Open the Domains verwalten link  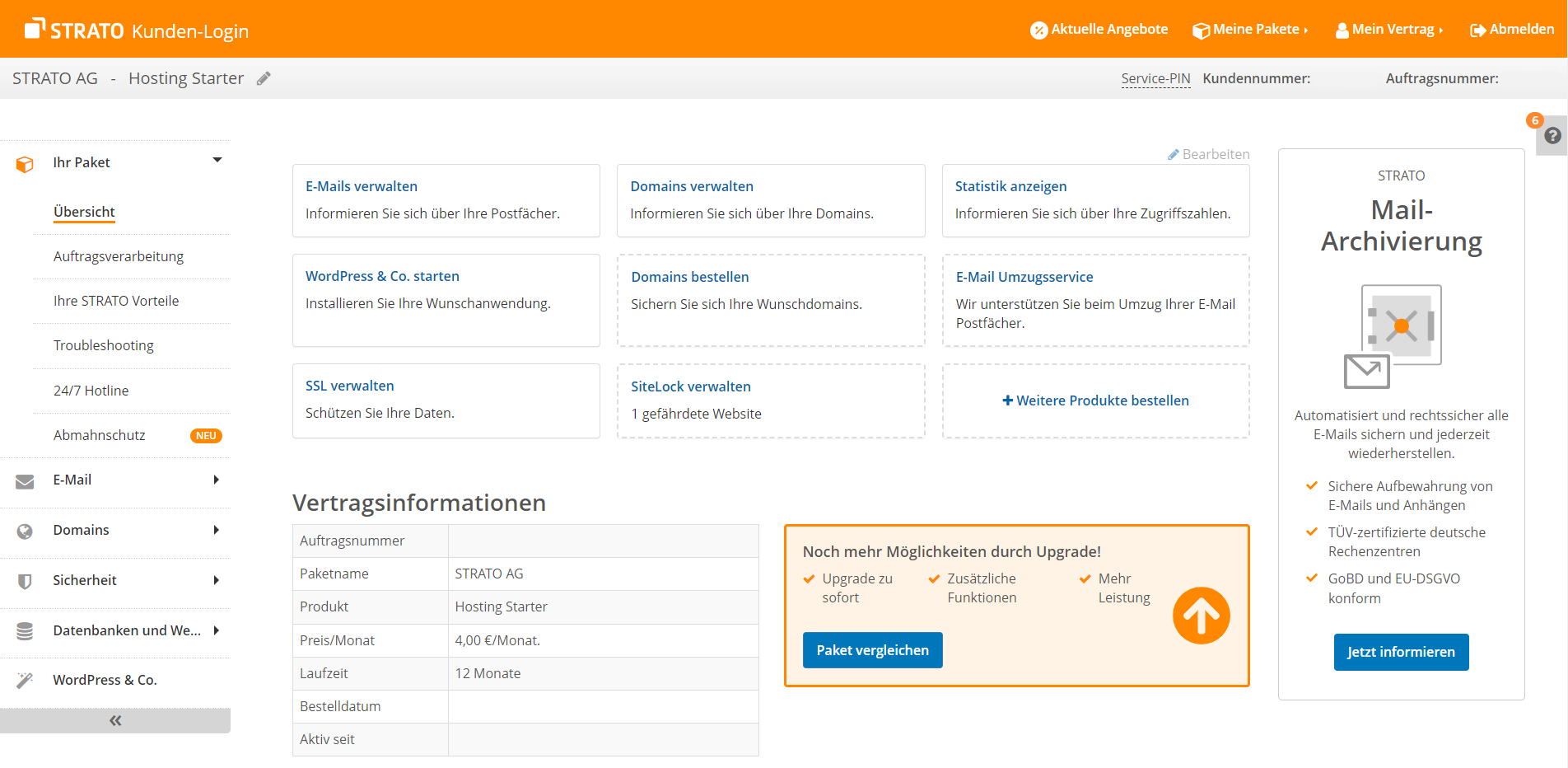click(x=692, y=186)
